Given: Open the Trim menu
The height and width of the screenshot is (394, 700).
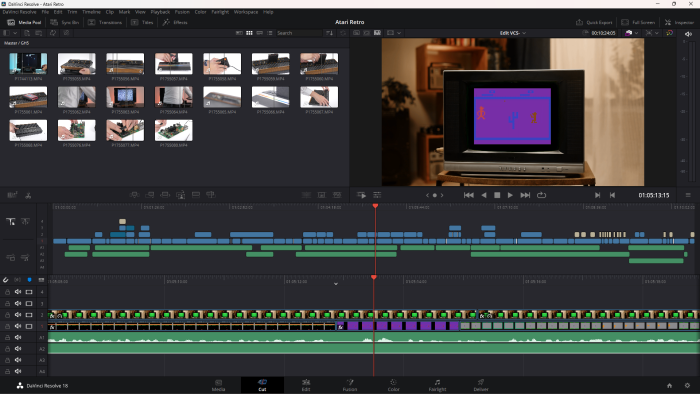Looking at the screenshot, I should [x=72, y=12].
